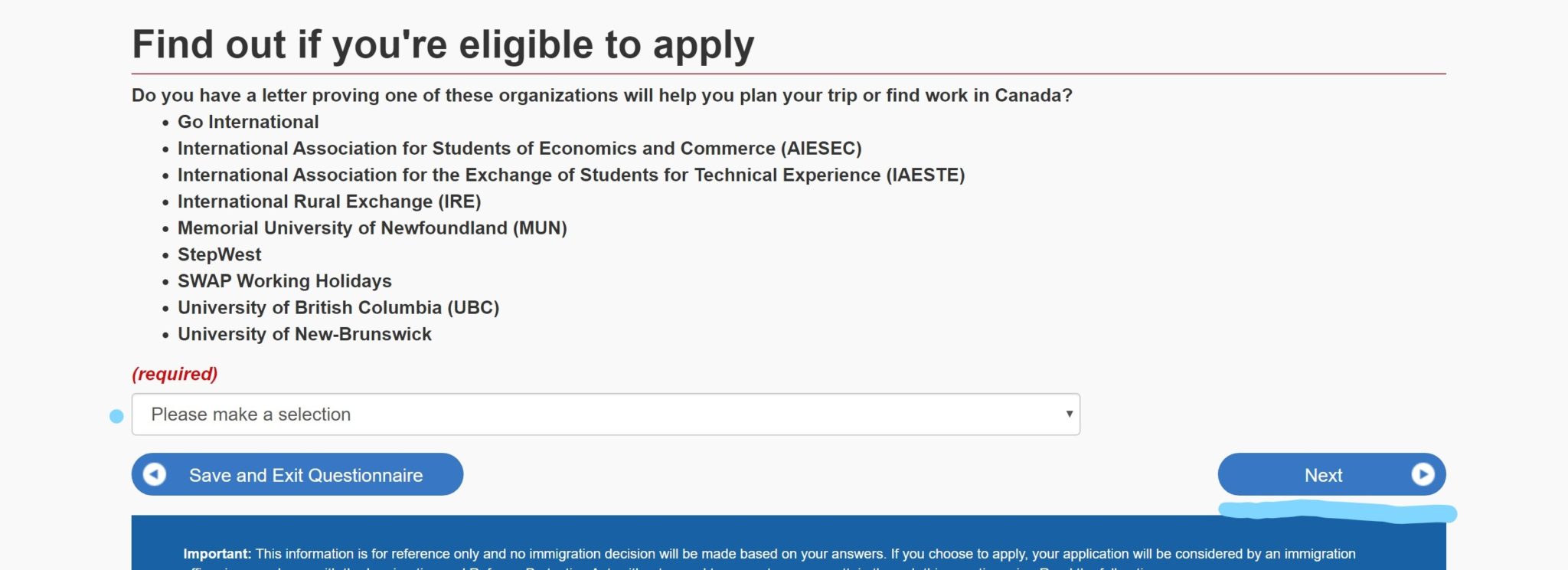This screenshot has width=1568, height=570.
Task: Click the dropdown arrow of the selection box
Action: [1069, 414]
